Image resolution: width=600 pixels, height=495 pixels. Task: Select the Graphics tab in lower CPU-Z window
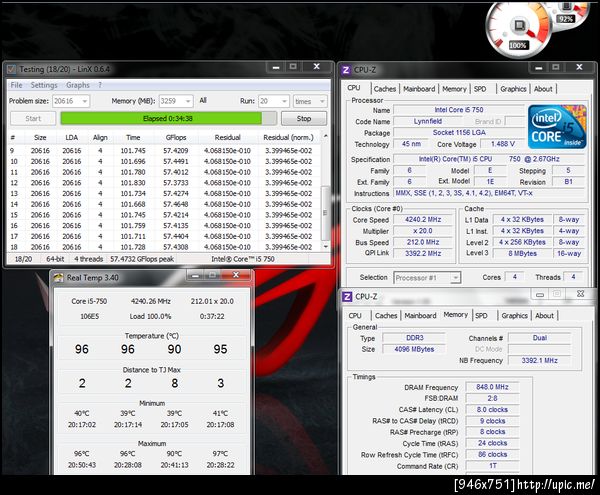pos(514,316)
